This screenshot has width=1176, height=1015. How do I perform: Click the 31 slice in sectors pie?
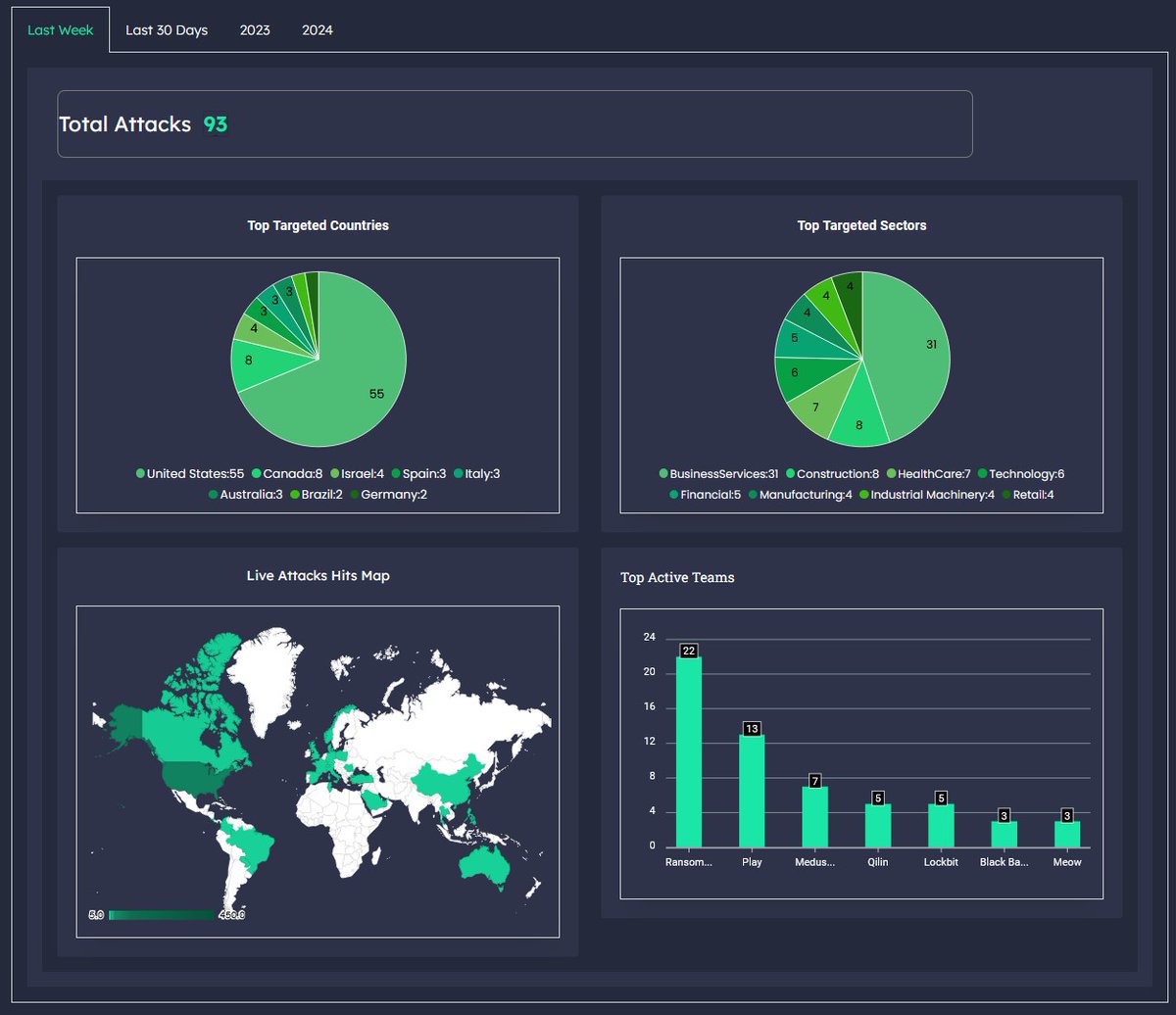(911, 353)
